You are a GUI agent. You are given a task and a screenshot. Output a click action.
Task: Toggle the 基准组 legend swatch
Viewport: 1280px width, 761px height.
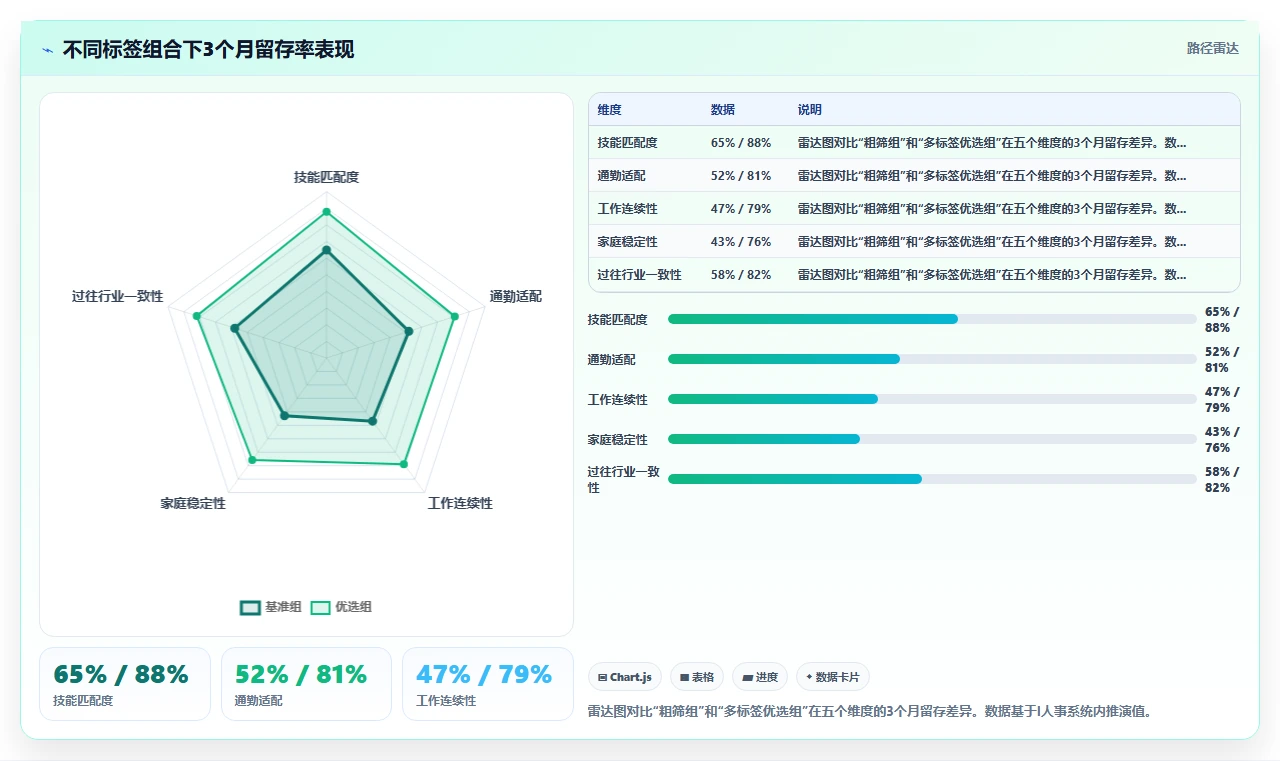pos(250,607)
